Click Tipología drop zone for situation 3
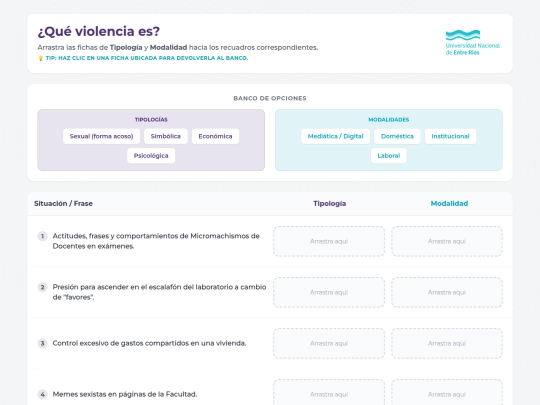 point(329,343)
